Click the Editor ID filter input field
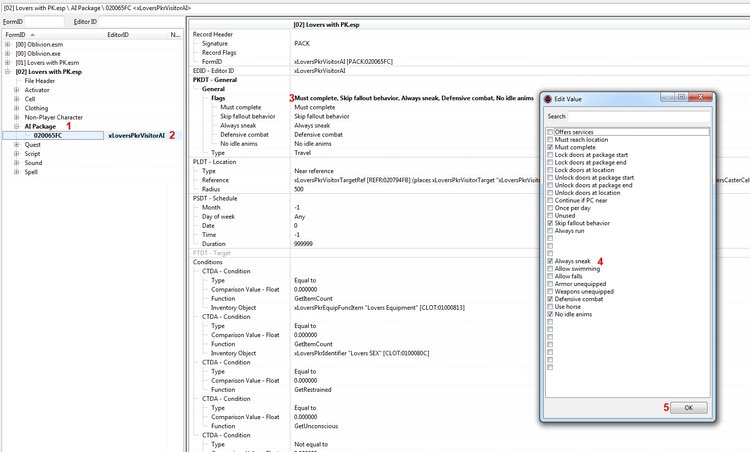 (x=141, y=22)
